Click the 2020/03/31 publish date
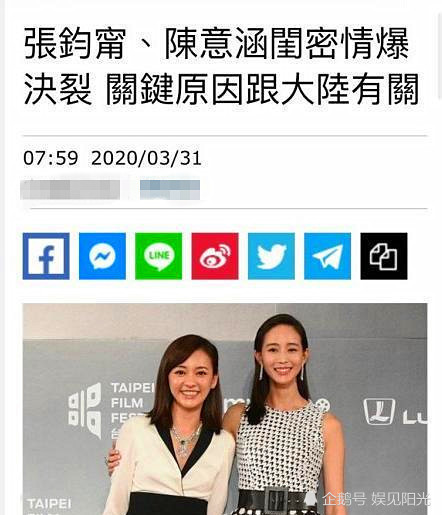442x515 pixels. pos(146,158)
